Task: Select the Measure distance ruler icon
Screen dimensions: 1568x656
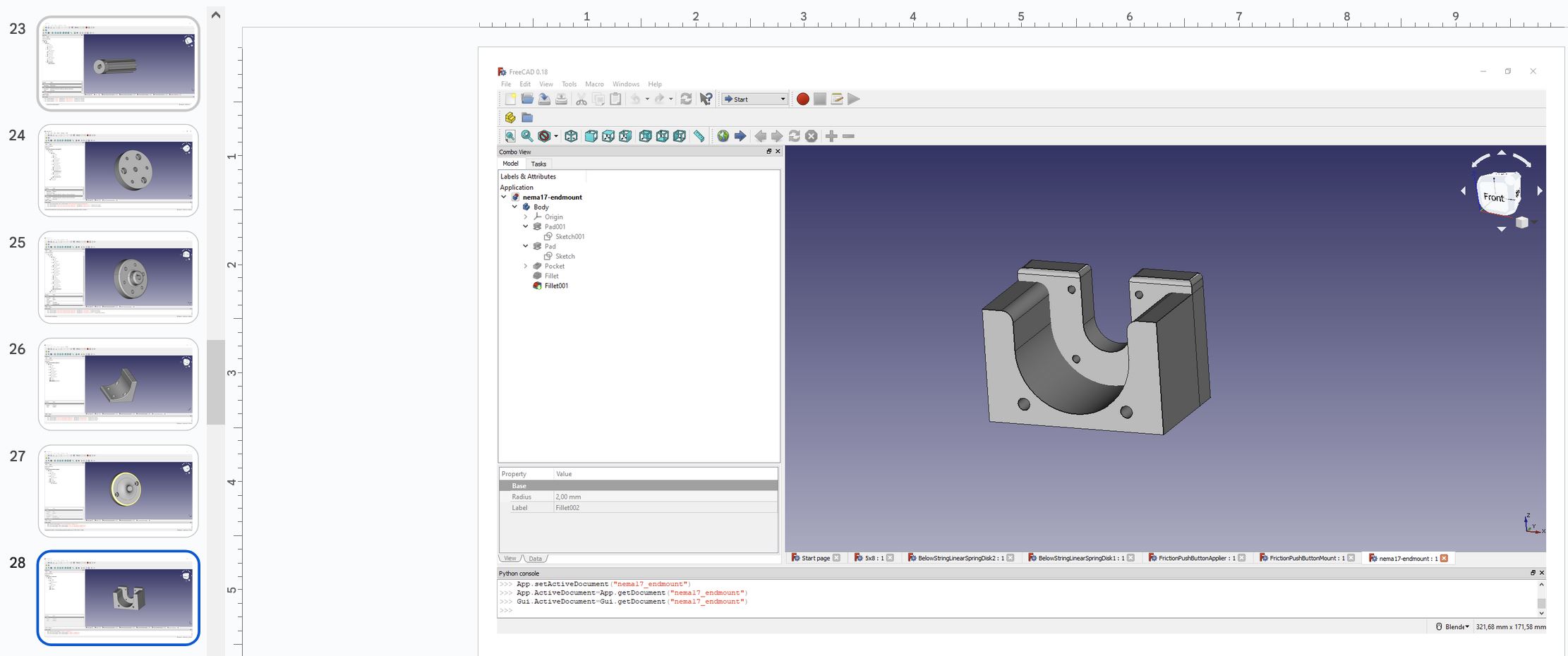Action: pyautogui.click(x=699, y=136)
